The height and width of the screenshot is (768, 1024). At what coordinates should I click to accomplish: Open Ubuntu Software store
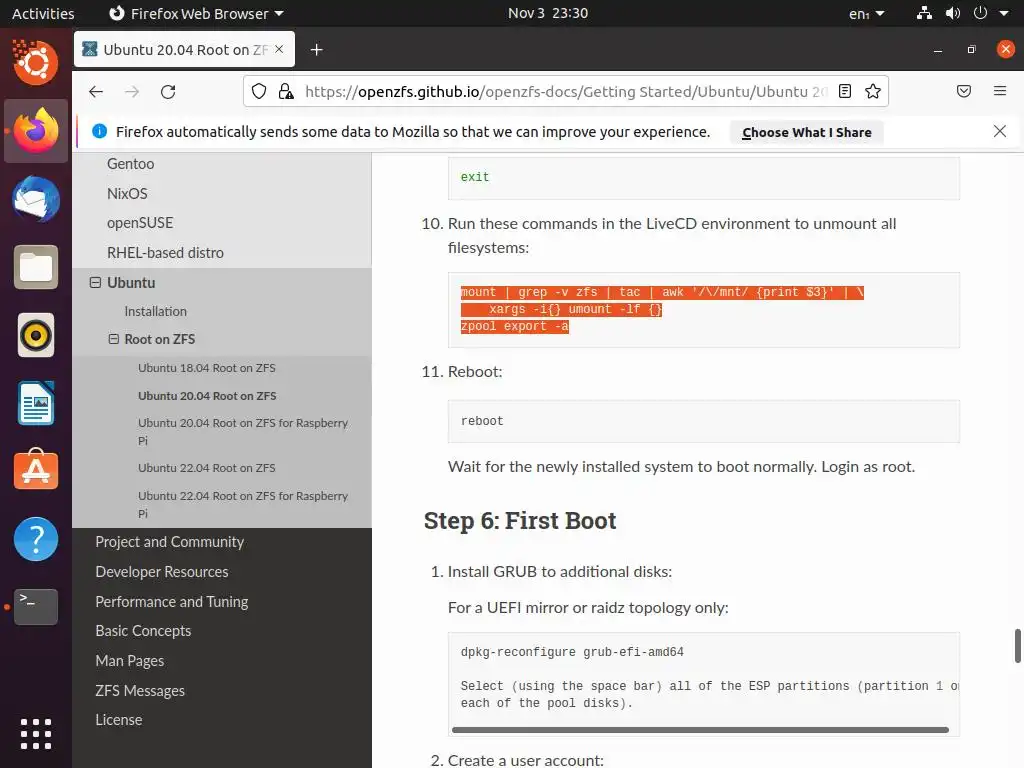36,470
